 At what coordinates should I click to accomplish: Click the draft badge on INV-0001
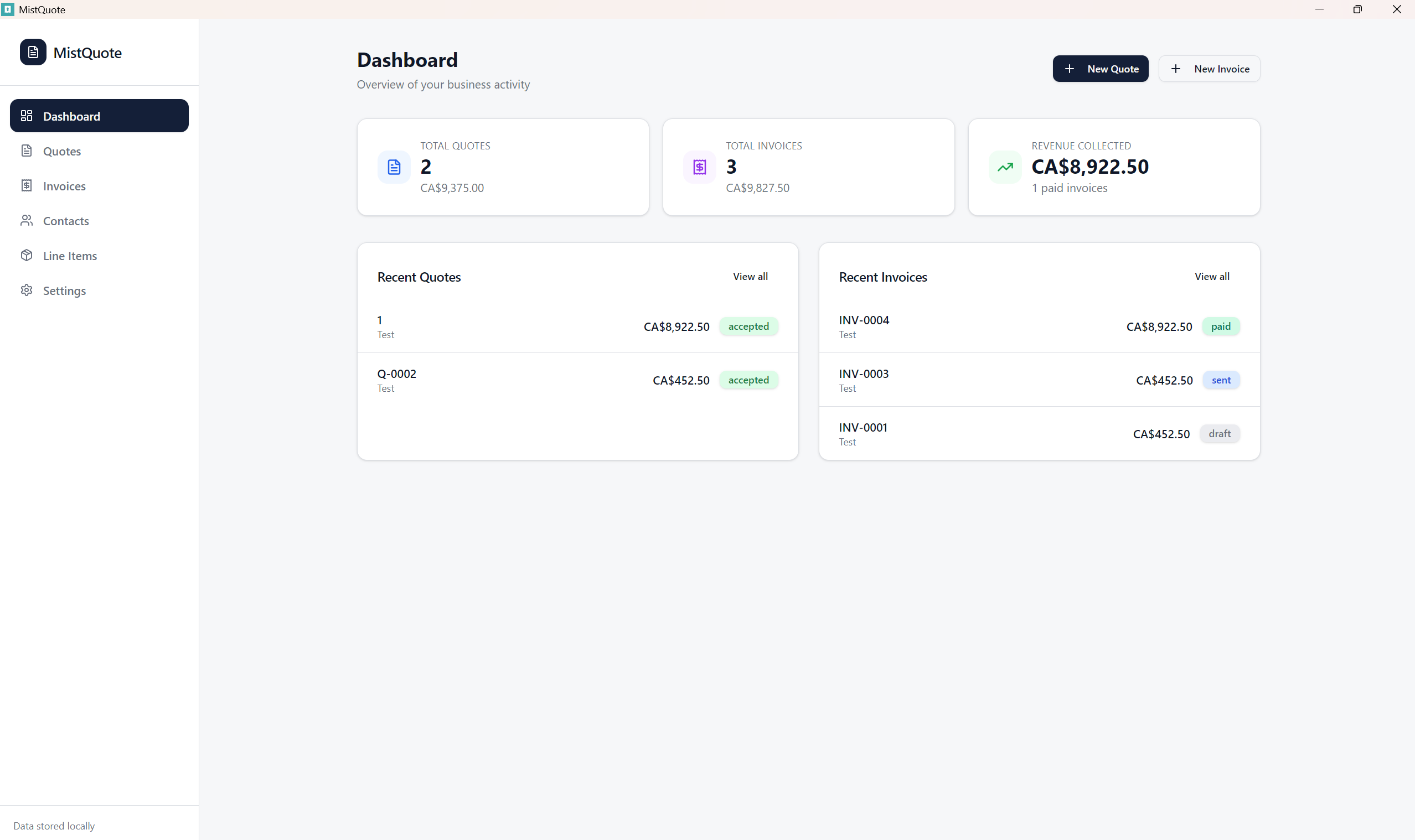(x=1218, y=434)
